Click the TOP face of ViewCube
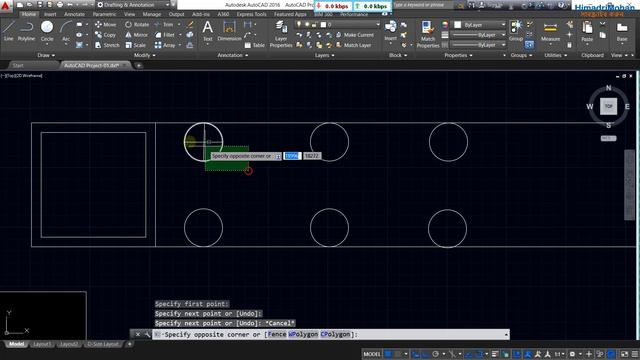 (608, 107)
